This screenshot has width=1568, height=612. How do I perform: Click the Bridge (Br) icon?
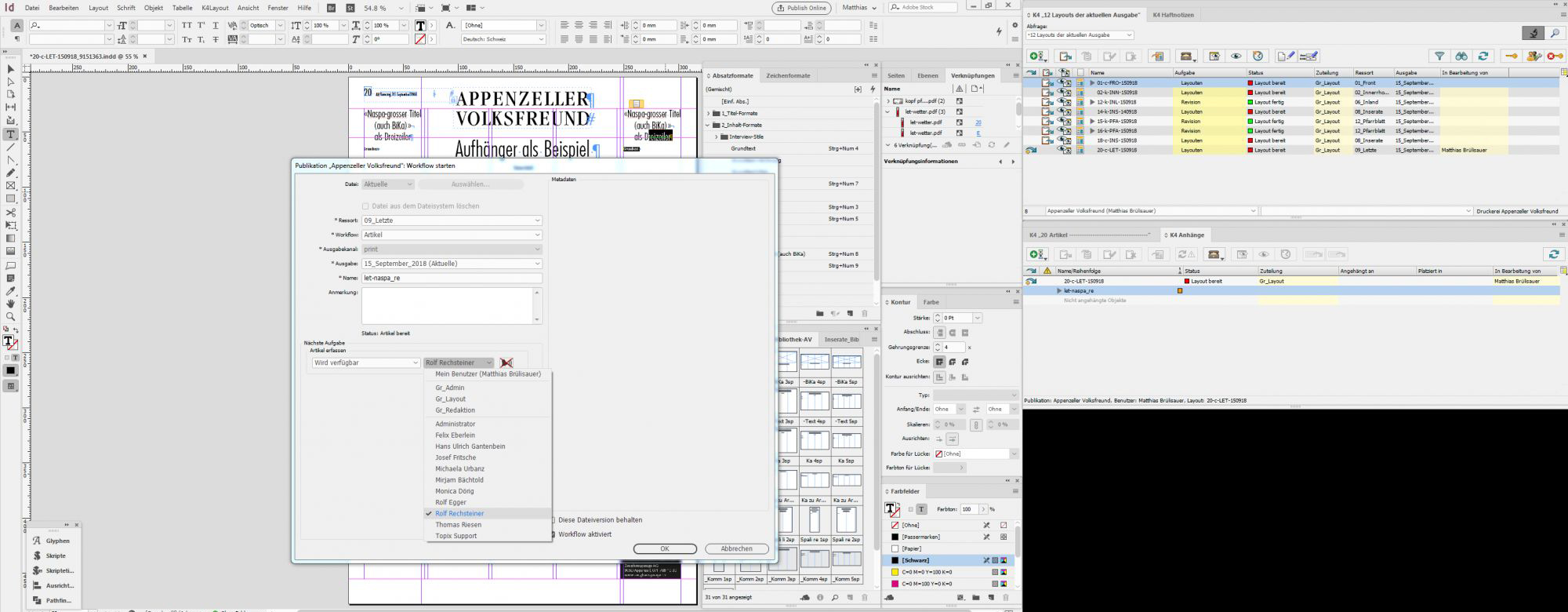332,8
